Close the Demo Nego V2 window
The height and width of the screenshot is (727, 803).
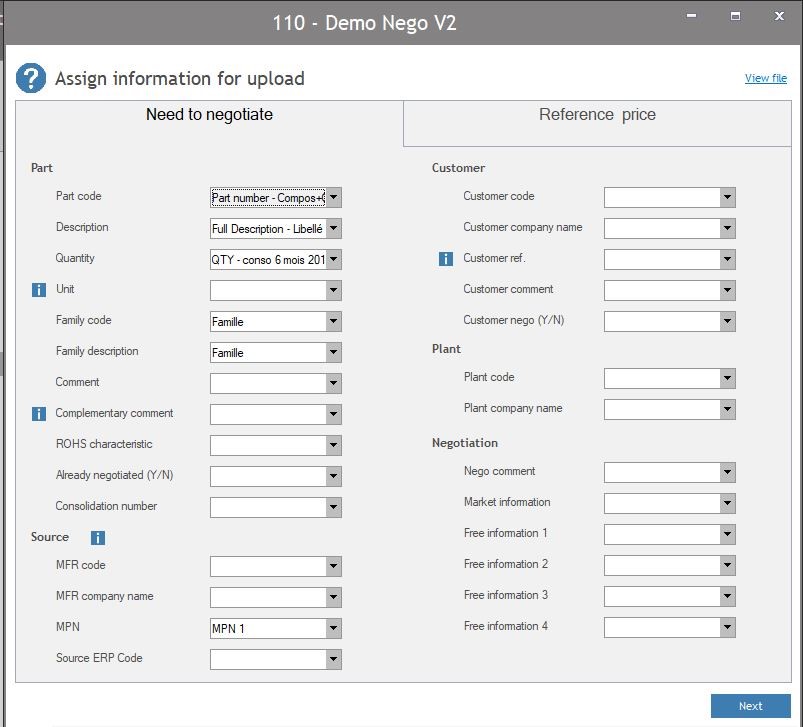point(780,16)
